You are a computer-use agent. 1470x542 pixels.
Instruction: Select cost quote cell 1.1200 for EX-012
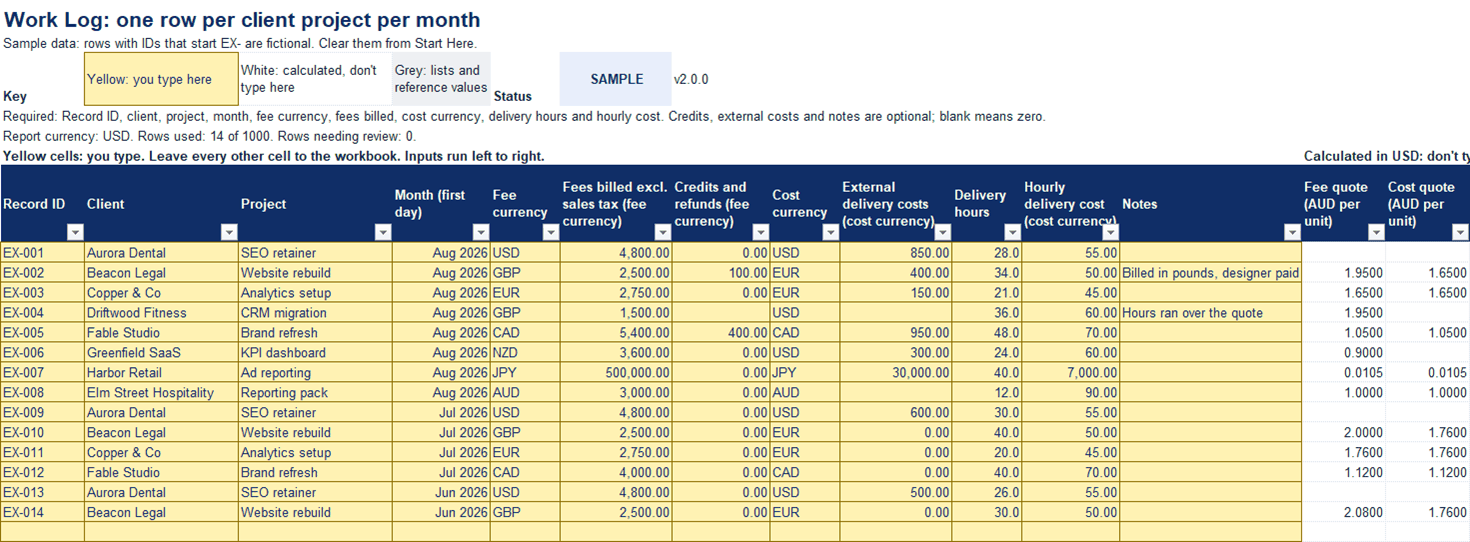pos(1428,473)
